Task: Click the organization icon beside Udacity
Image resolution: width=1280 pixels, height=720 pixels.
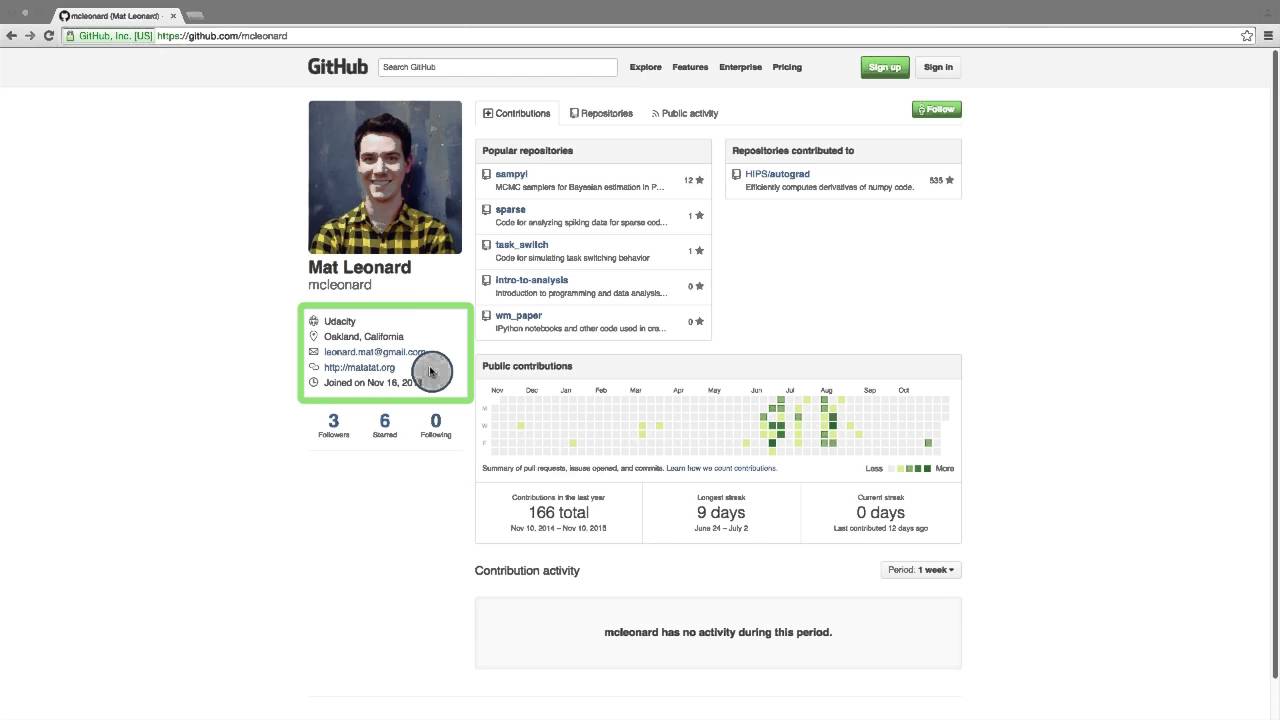Action: coord(314,321)
